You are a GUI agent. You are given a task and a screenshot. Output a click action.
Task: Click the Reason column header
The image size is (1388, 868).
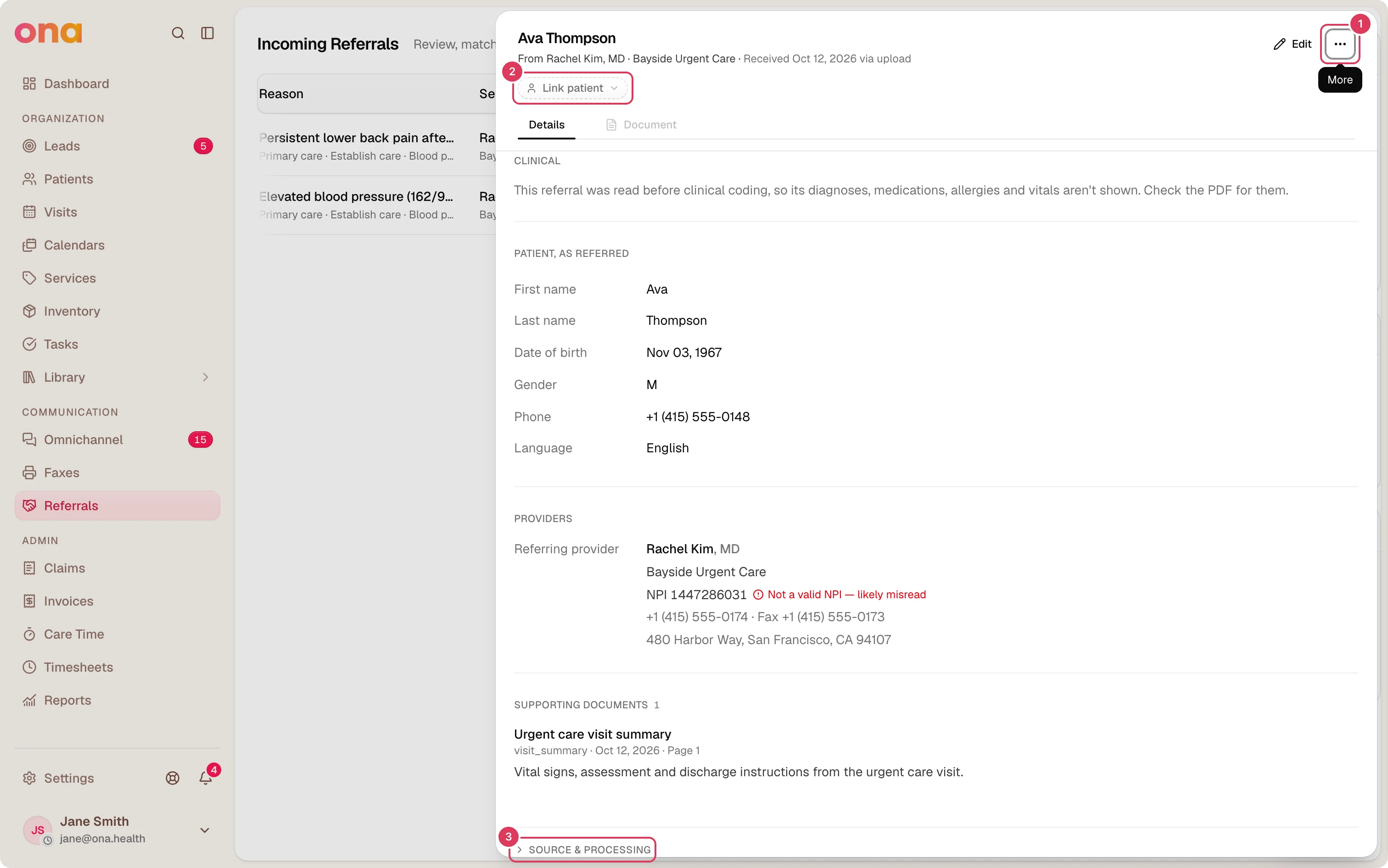(x=281, y=94)
